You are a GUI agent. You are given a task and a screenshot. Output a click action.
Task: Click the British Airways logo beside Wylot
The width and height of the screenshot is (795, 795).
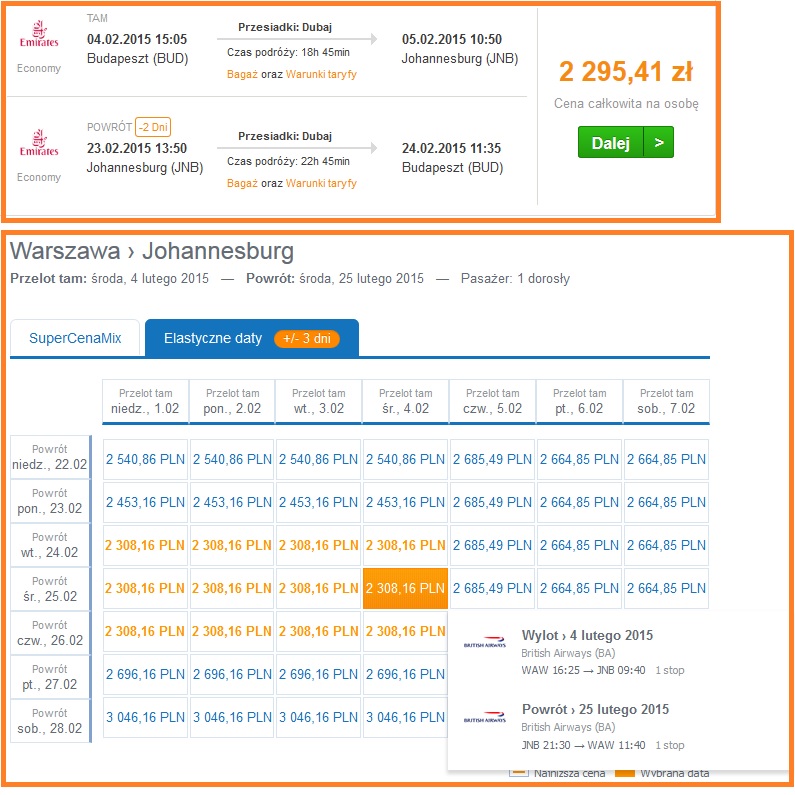(x=485, y=641)
